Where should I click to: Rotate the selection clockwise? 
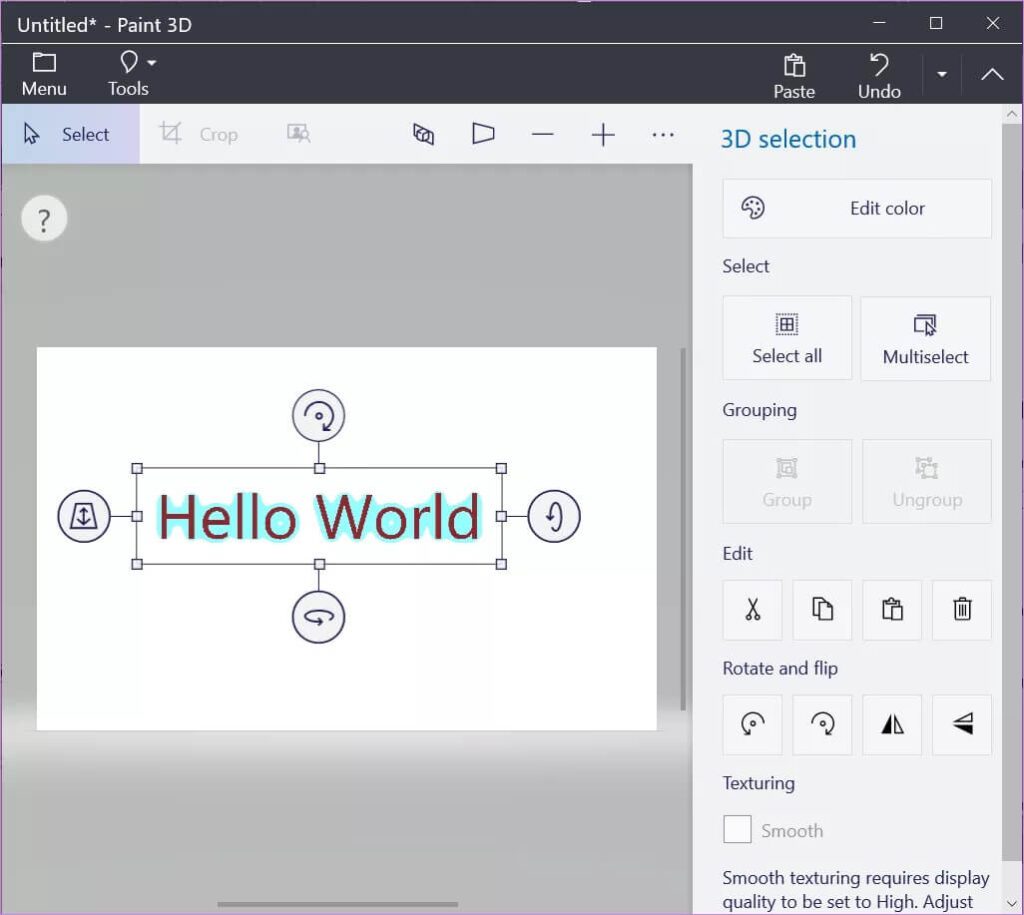click(822, 724)
